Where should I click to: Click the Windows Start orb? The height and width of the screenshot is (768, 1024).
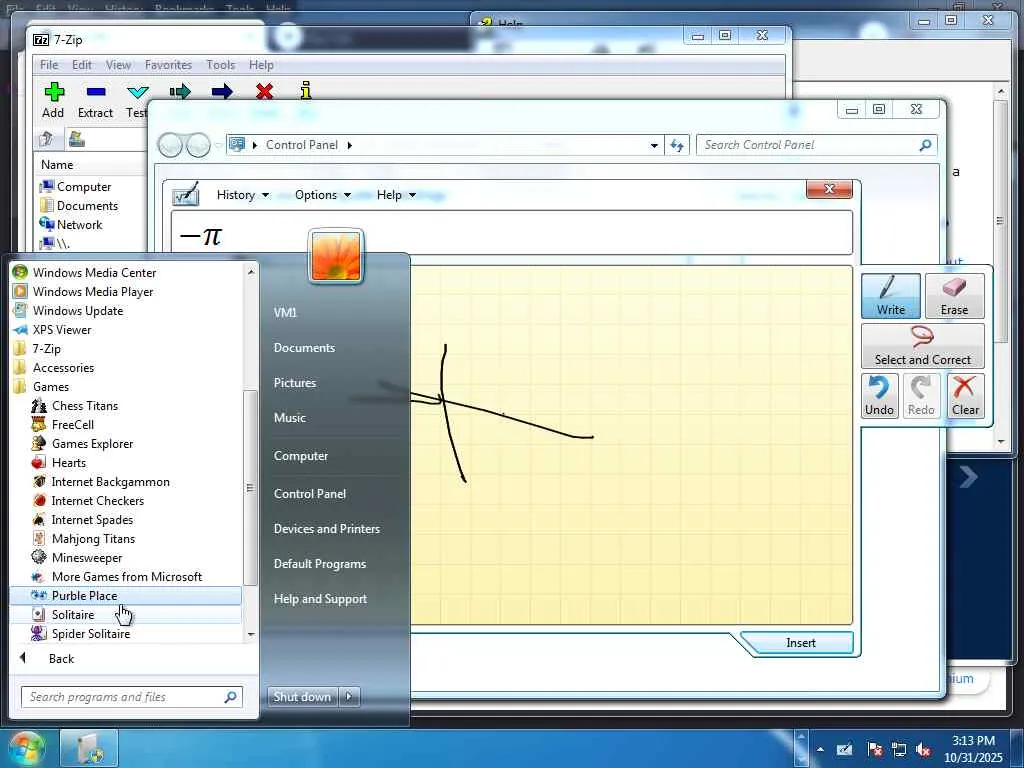click(x=25, y=748)
